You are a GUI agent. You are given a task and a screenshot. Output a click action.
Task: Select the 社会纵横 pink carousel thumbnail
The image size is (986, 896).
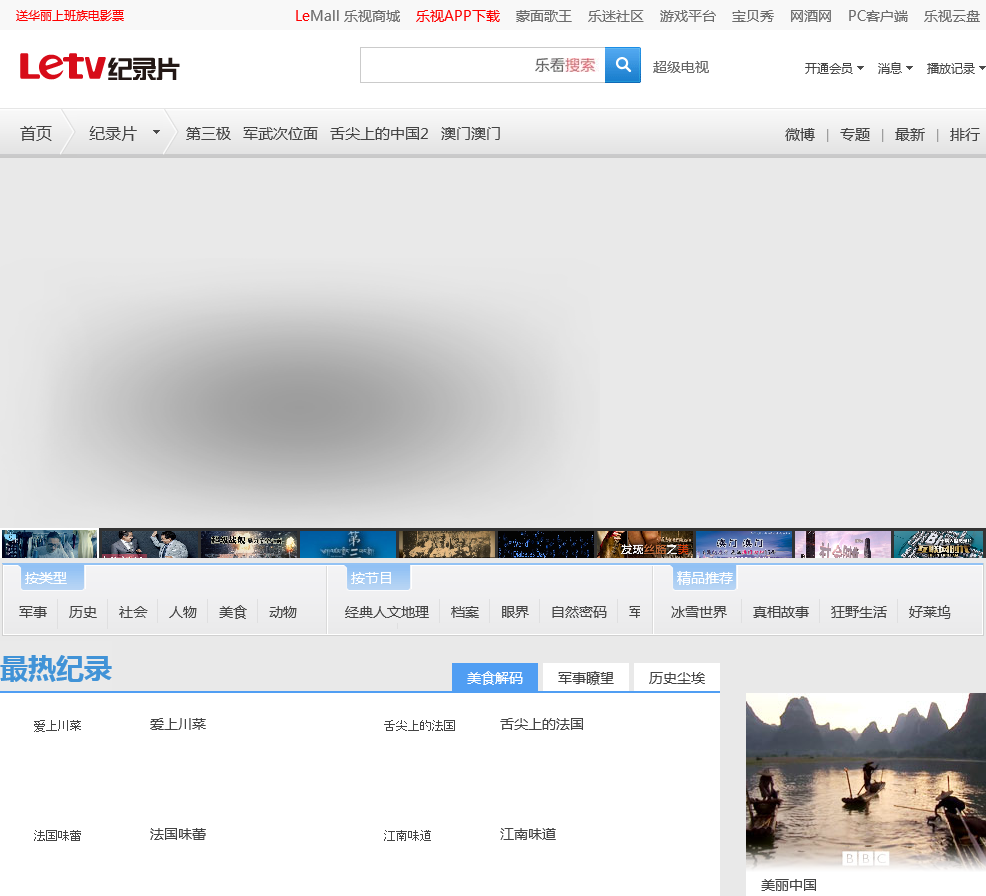(x=843, y=544)
